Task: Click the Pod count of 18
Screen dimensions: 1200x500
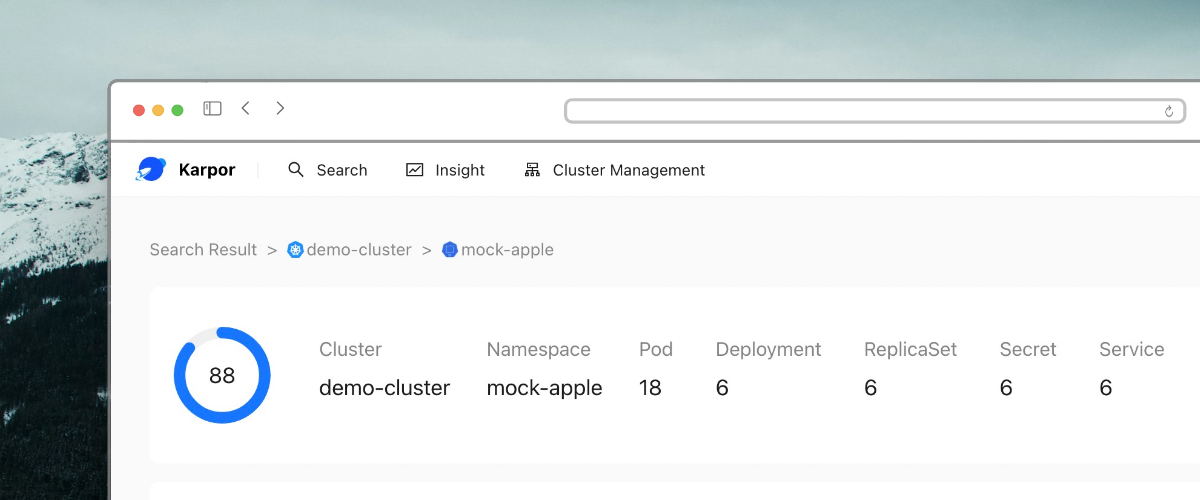Action: (650, 388)
